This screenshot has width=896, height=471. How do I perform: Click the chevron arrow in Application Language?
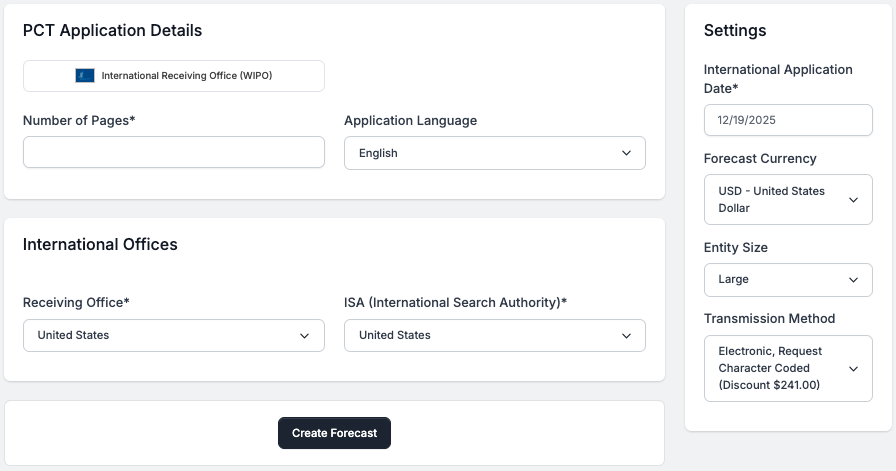coord(626,153)
